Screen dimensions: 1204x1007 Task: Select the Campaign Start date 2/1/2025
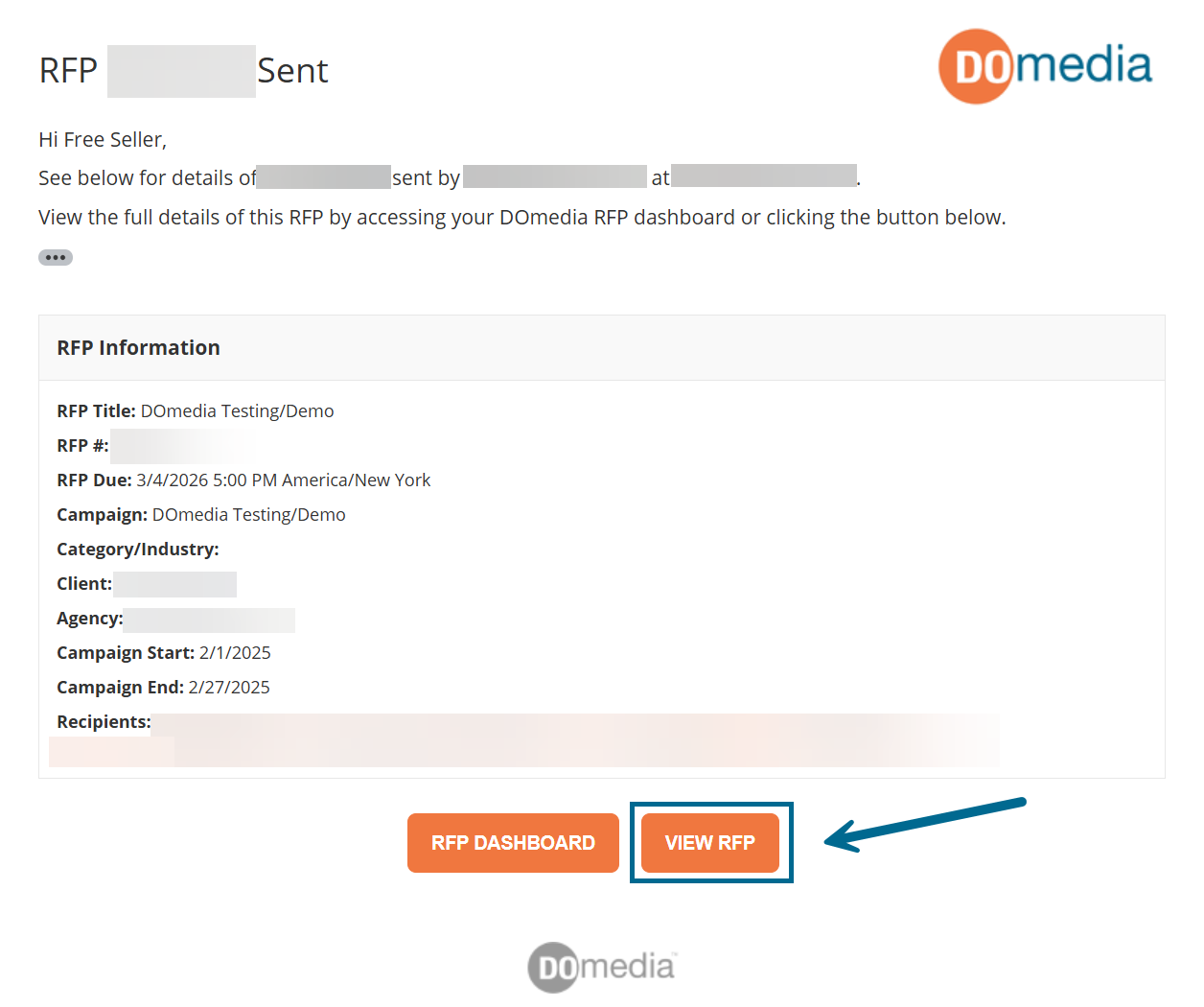pos(235,653)
